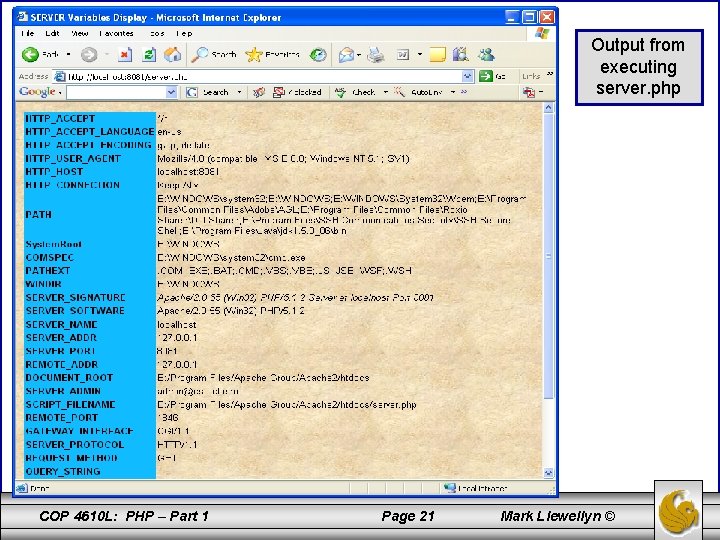Open the Google Search button dropdown arrow
720x540 pixels.
[239, 92]
